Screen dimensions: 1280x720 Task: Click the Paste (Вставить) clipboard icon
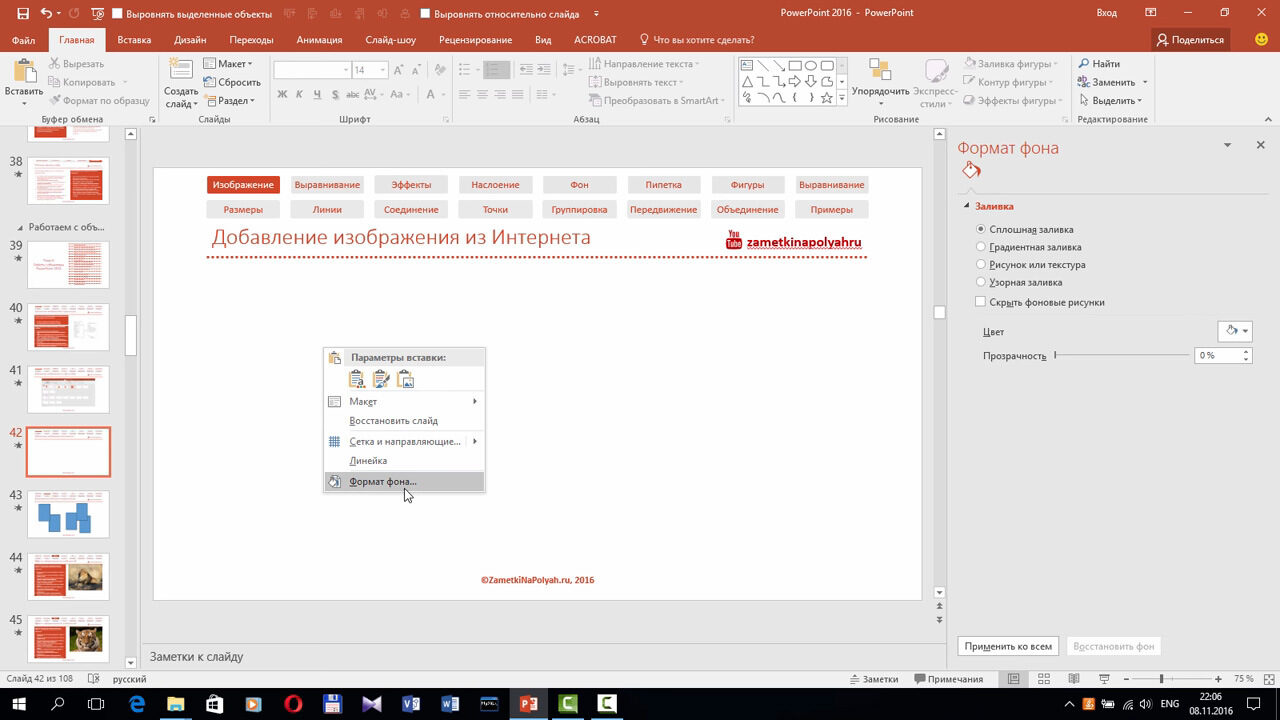23,72
